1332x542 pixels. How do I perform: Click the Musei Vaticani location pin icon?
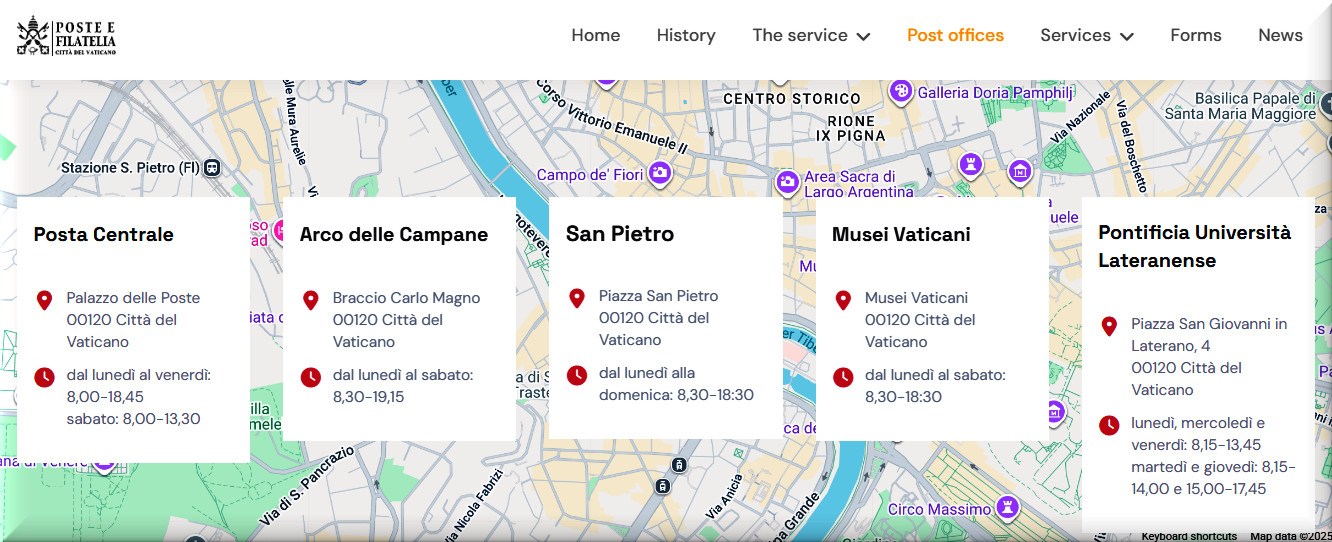[842, 300]
